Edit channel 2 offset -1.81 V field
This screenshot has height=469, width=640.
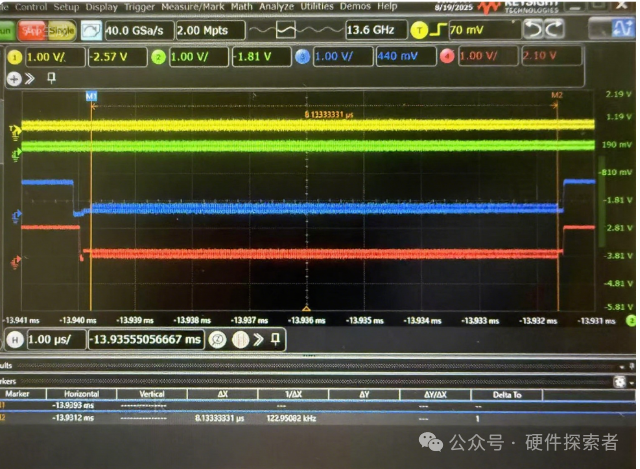pyautogui.click(x=262, y=57)
